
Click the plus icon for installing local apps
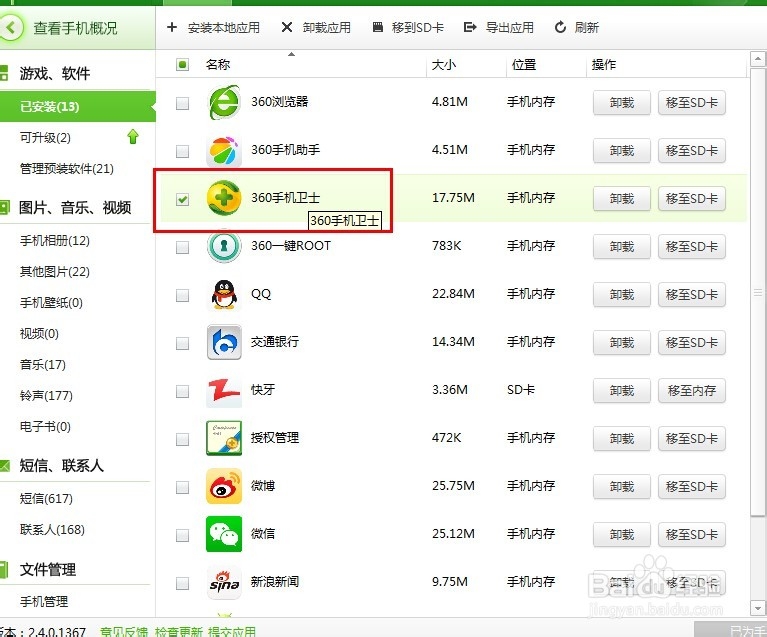click(172, 27)
